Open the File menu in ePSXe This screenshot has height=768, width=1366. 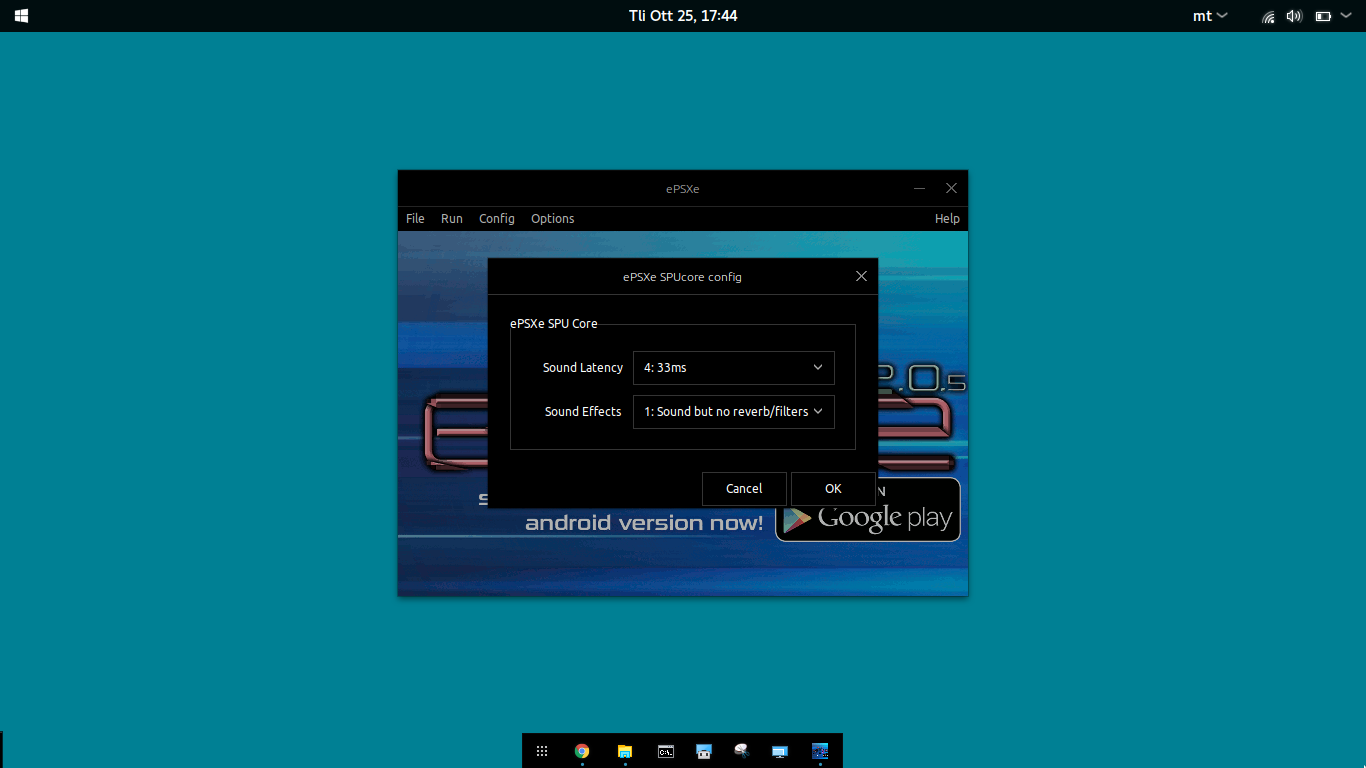pyautogui.click(x=415, y=219)
